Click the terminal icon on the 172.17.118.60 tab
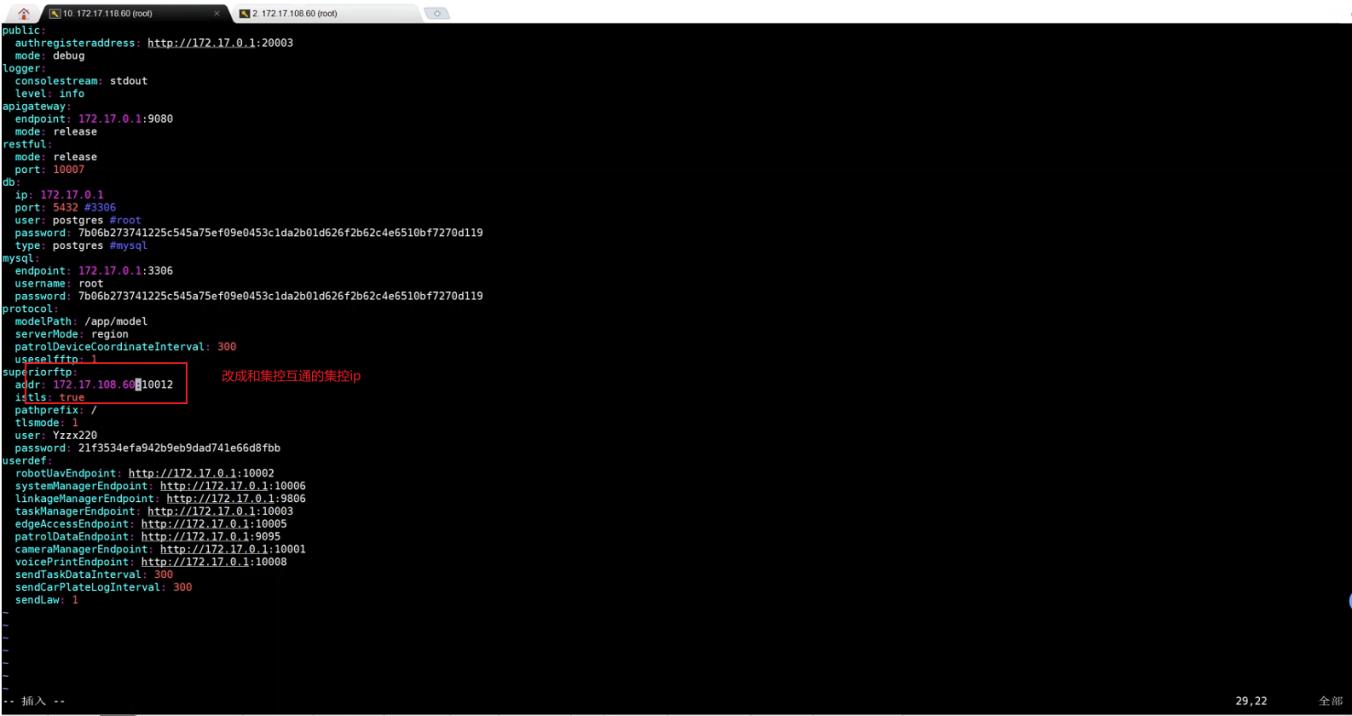Image resolution: width=1352 pixels, height=716 pixels. pos(55,14)
